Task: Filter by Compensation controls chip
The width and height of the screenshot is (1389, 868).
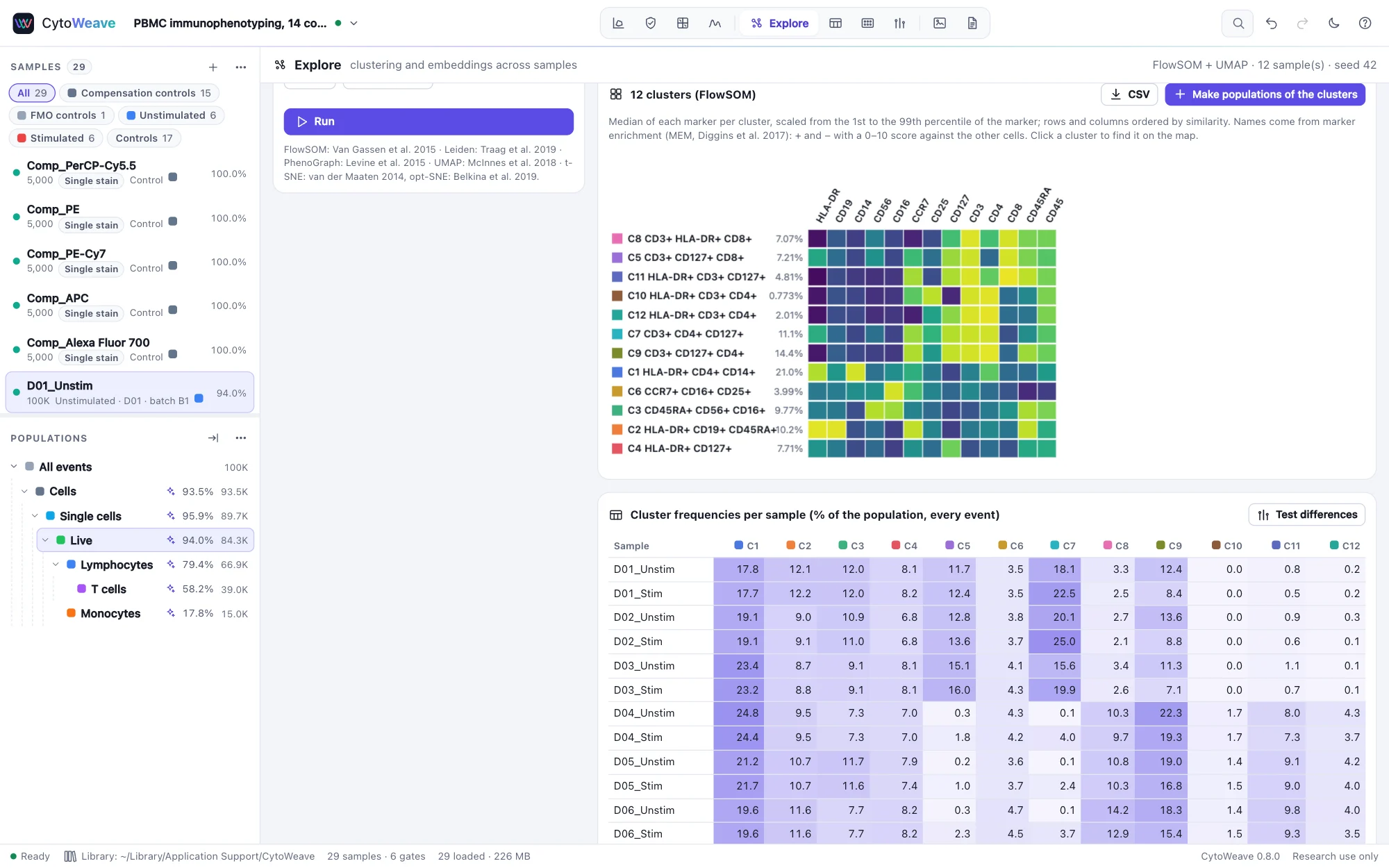Action: (139, 93)
